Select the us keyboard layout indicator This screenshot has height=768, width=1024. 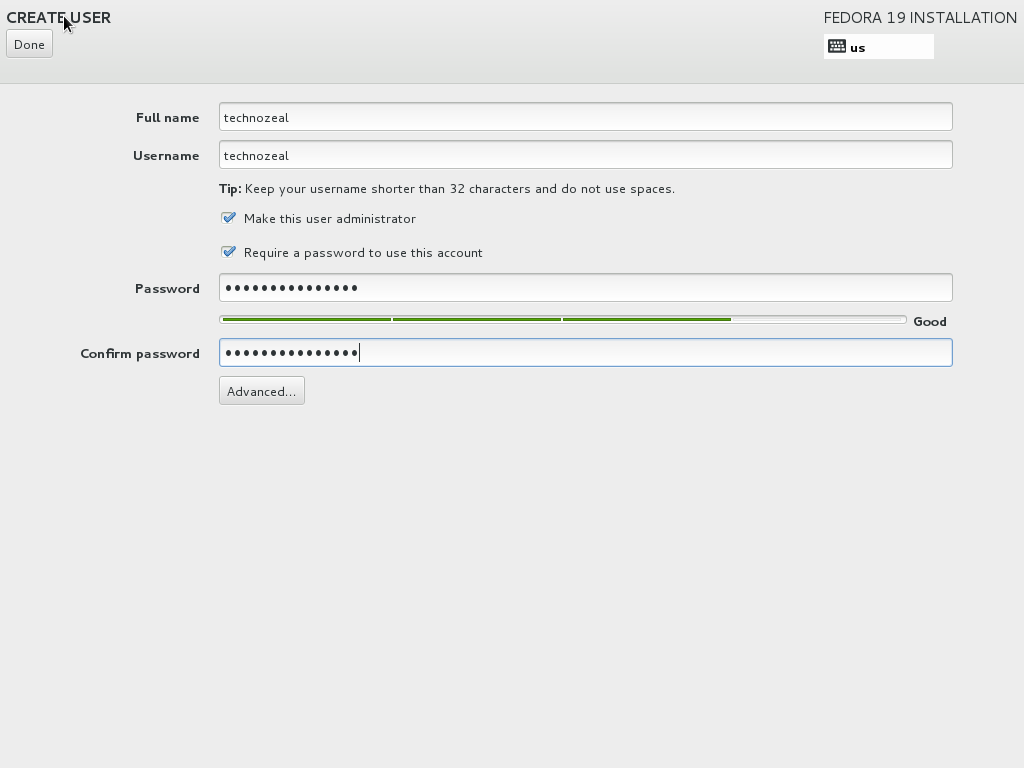tap(857, 46)
